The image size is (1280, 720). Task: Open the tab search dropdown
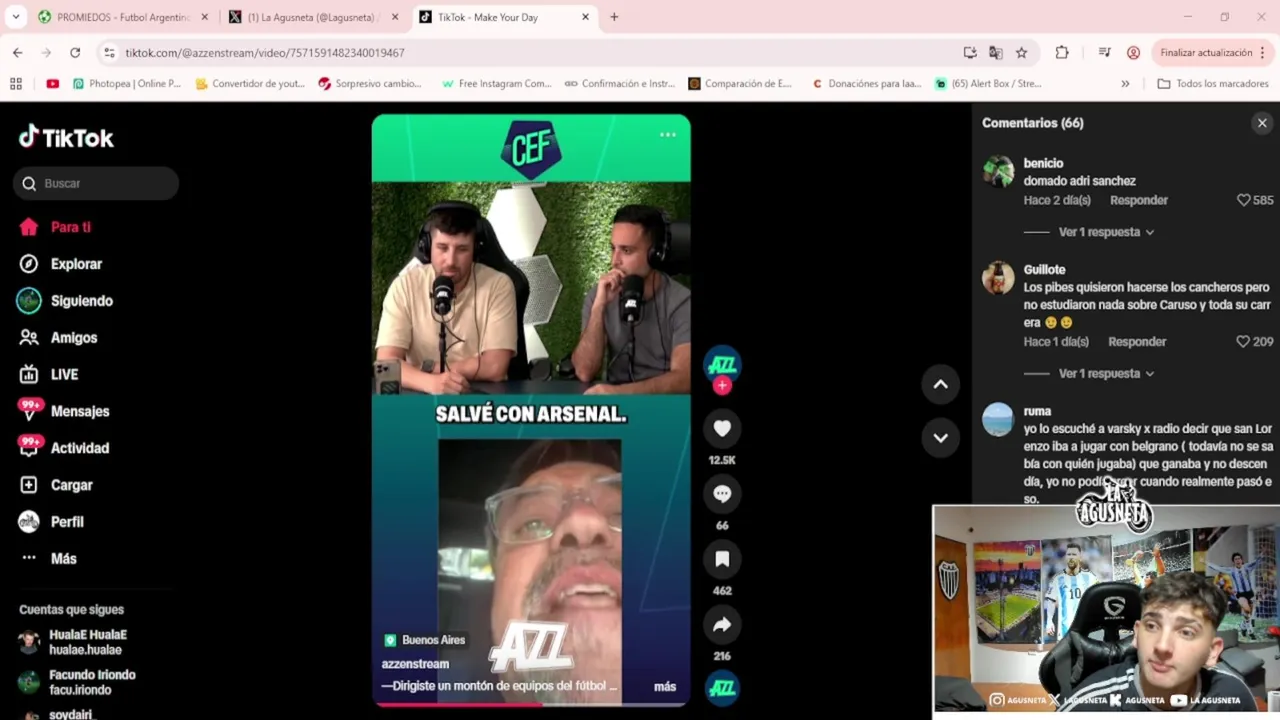point(16,17)
